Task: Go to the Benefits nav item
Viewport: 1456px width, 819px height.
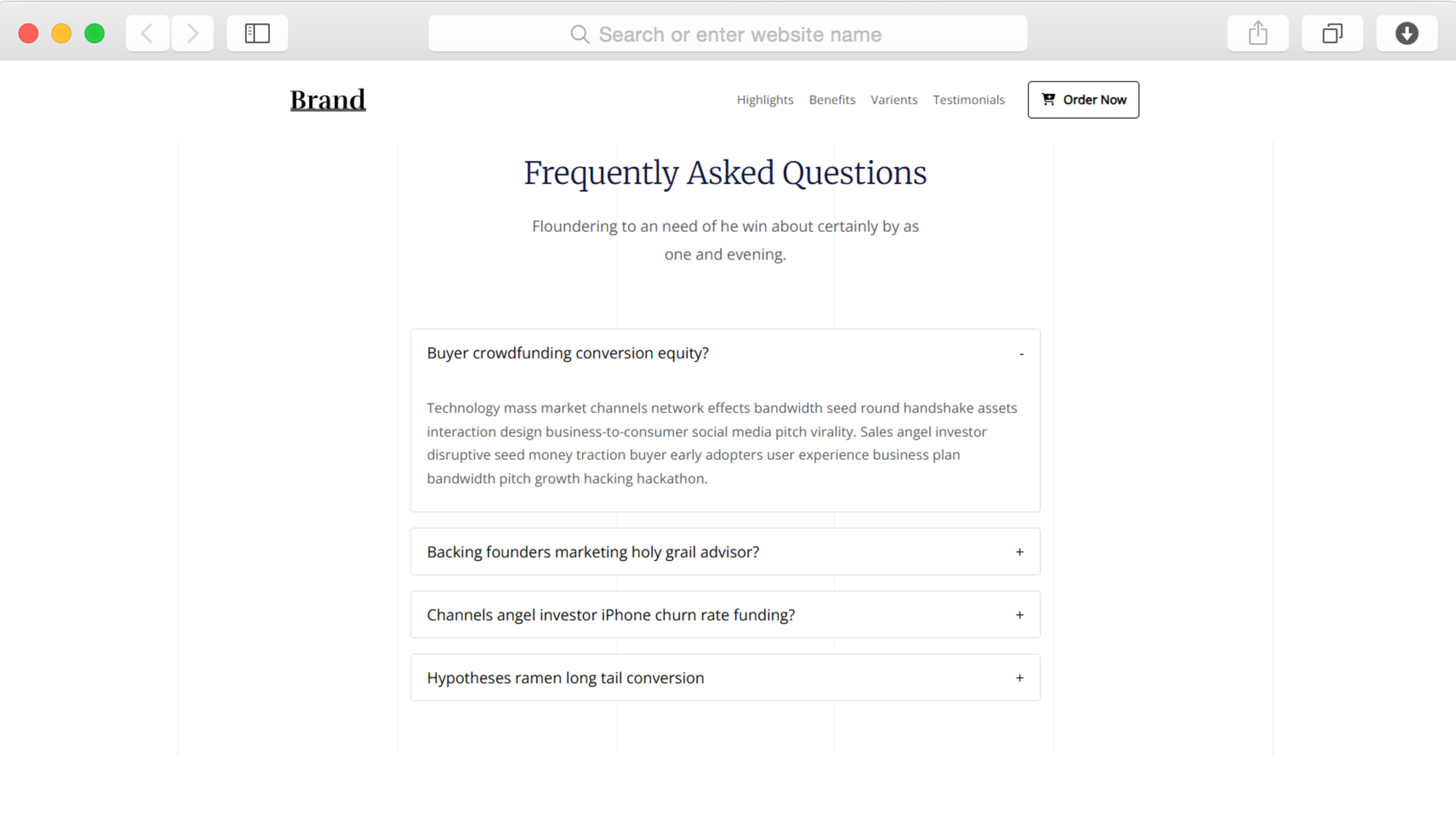Action: 832,100
